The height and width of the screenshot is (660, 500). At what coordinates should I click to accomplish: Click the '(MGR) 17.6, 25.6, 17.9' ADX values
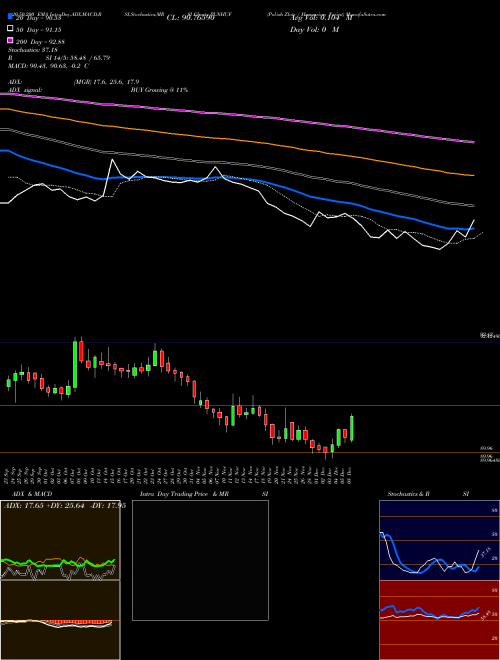(106, 82)
